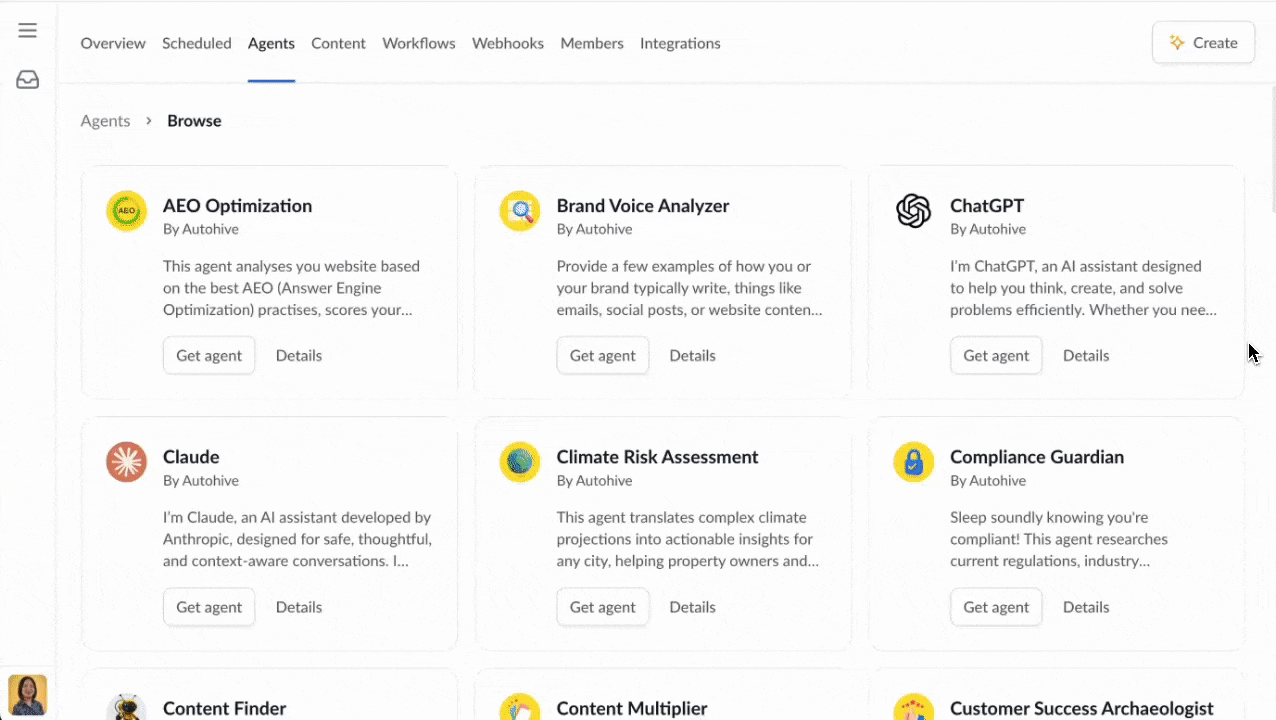The height and width of the screenshot is (720, 1276).
Task: Click the Agents breadcrumb link
Action: pyautogui.click(x=105, y=120)
